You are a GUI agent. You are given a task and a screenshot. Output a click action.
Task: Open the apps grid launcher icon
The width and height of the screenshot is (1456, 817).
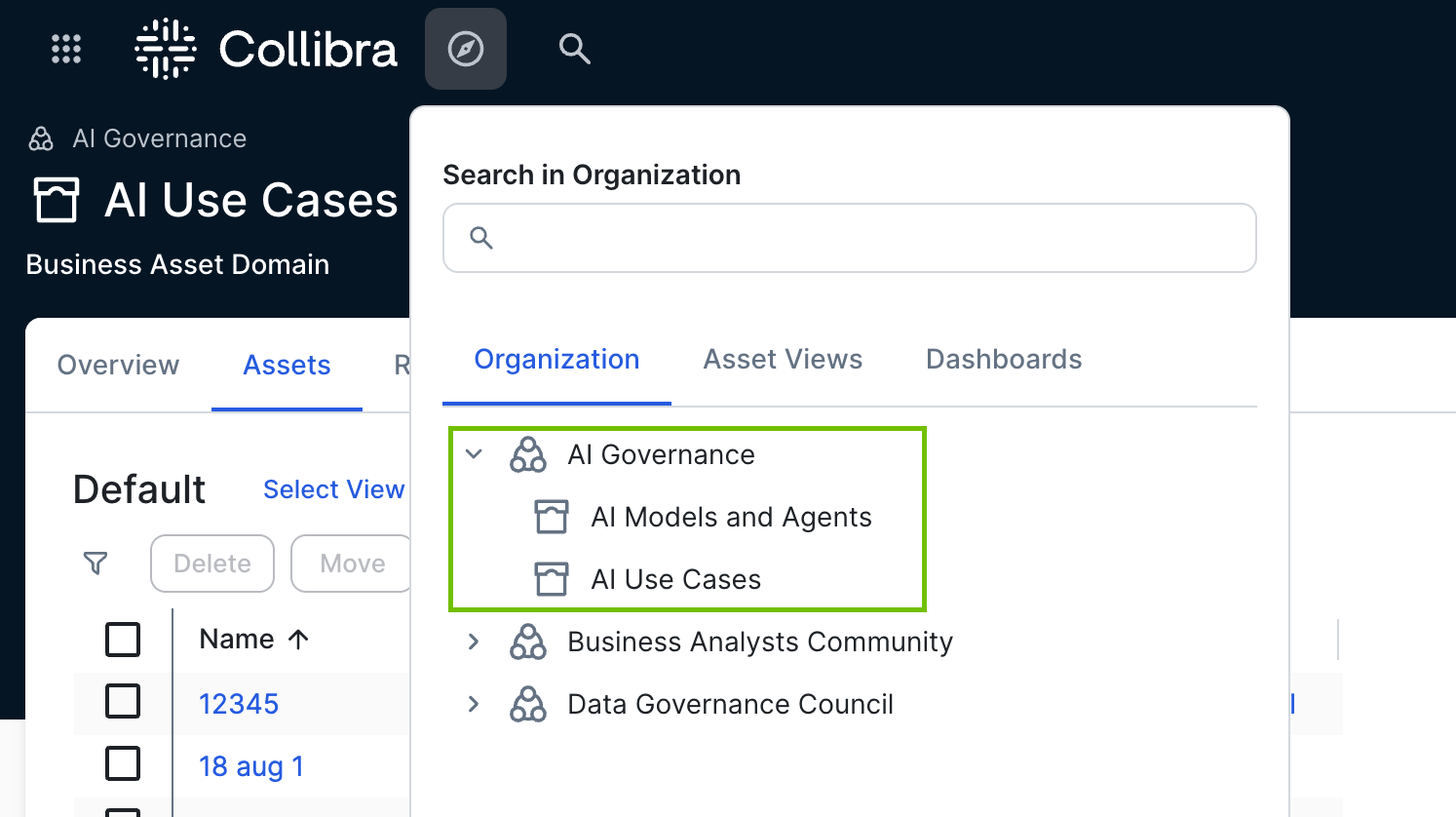pyautogui.click(x=66, y=49)
